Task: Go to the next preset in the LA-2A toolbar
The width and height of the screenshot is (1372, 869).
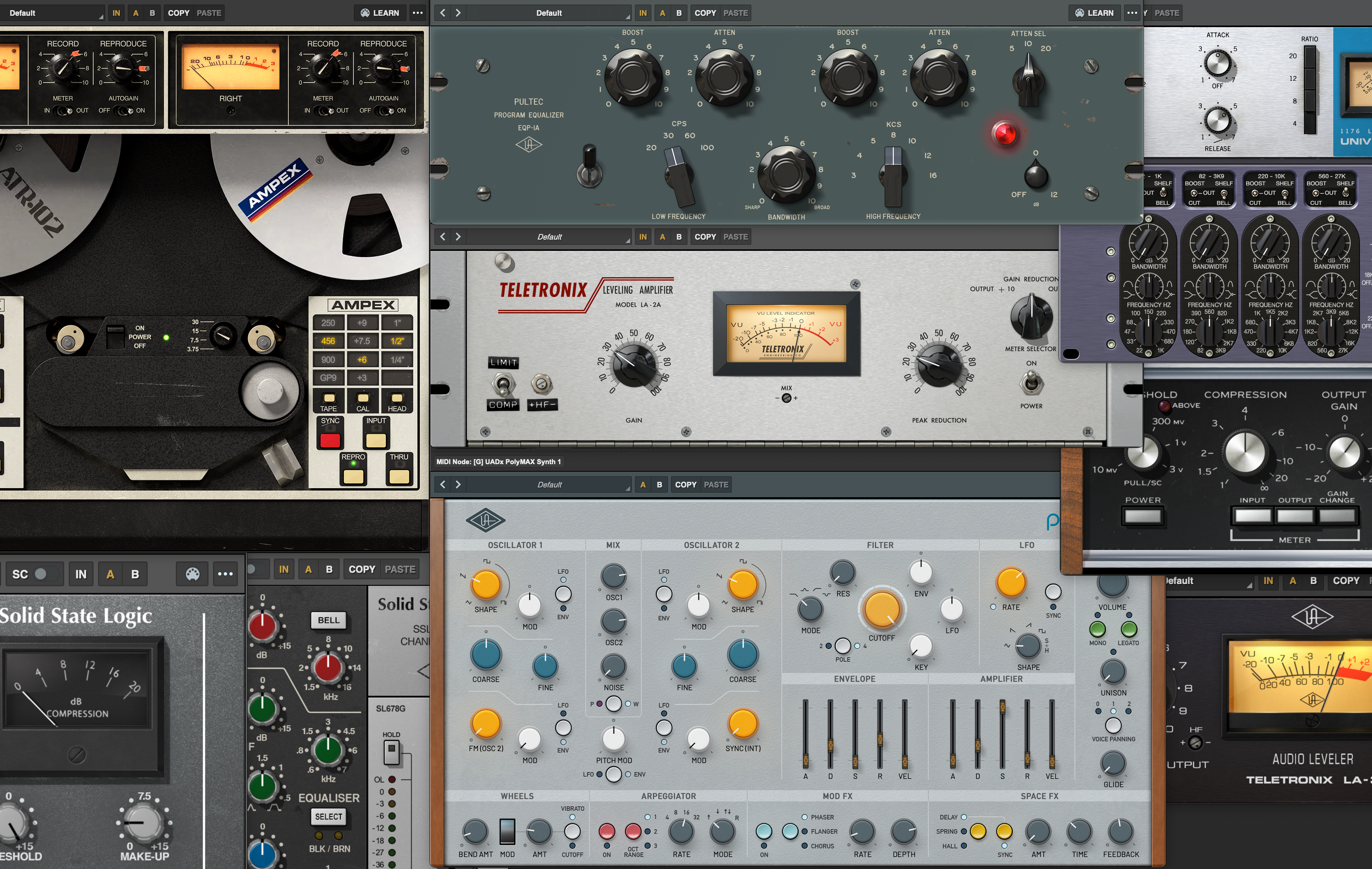Action: [458, 236]
